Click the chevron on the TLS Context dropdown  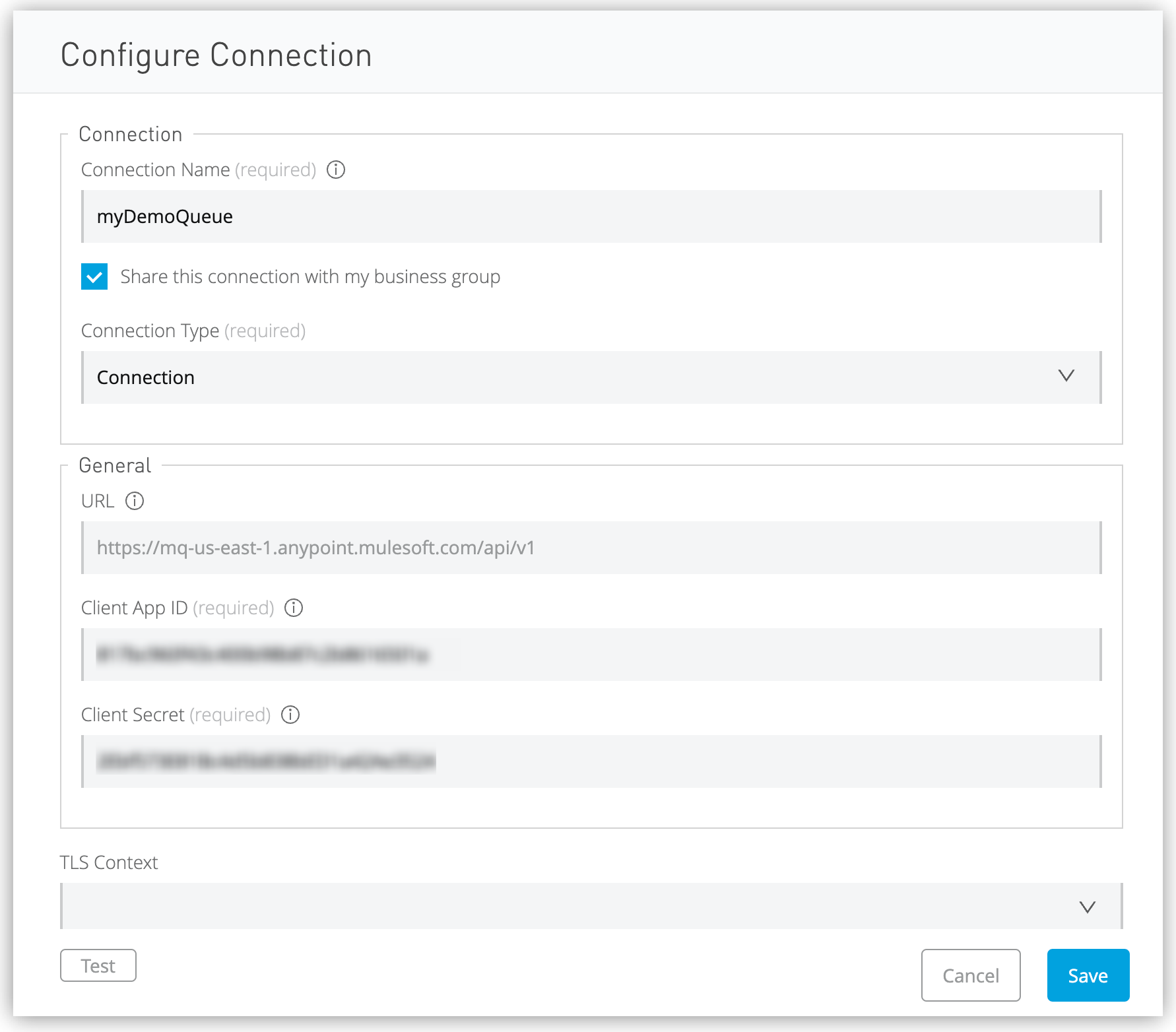(x=1088, y=906)
